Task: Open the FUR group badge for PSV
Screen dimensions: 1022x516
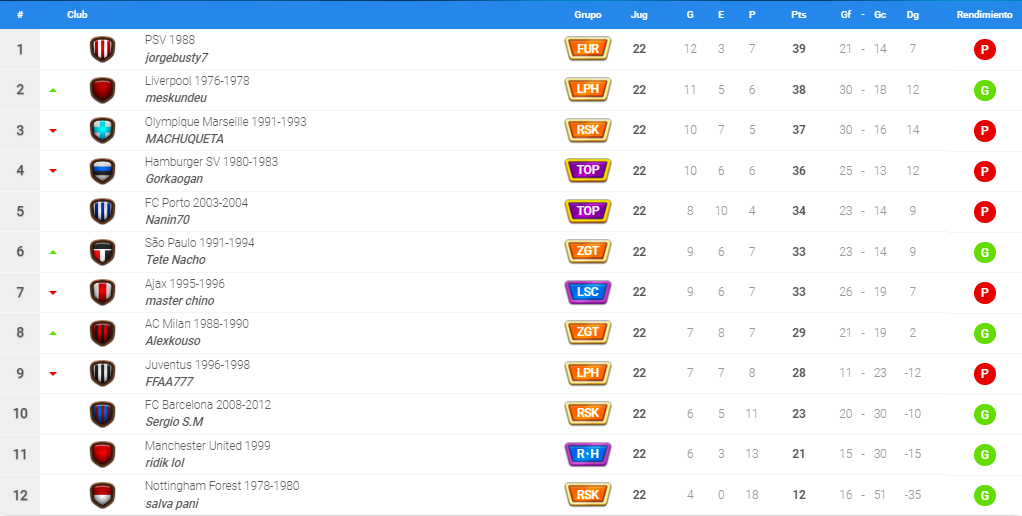Action: click(x=587, y=49)
